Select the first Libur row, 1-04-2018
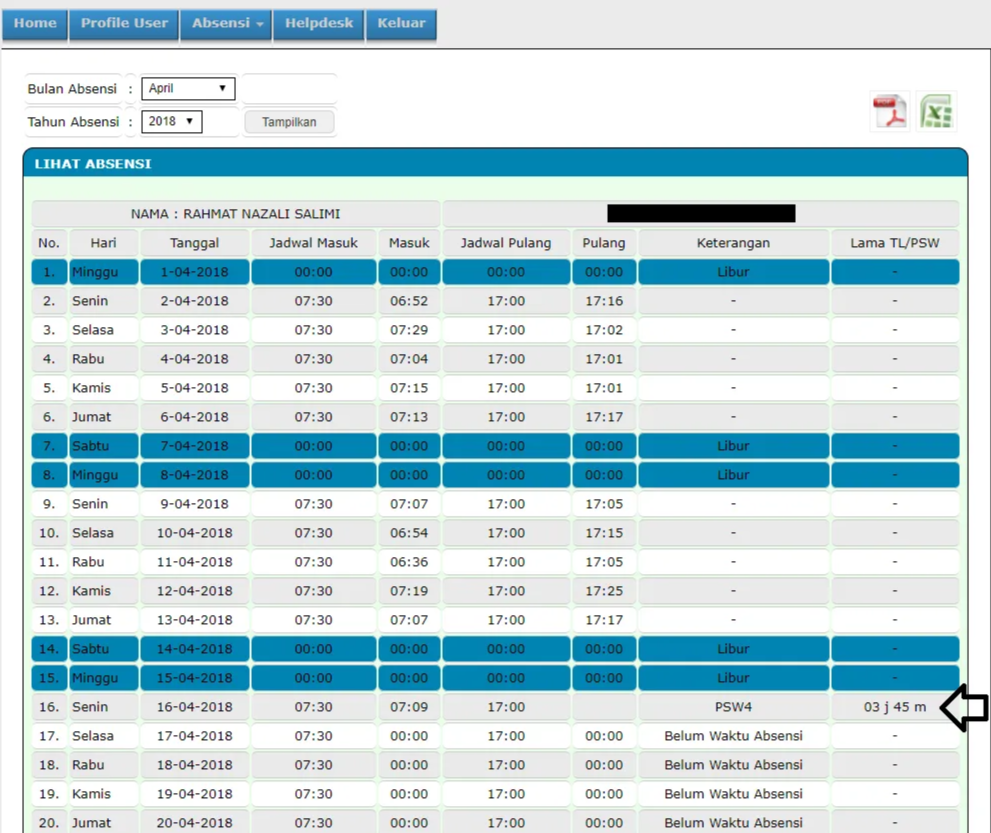The width and height of the screenshot is (991, 833). tap(496, 272)
